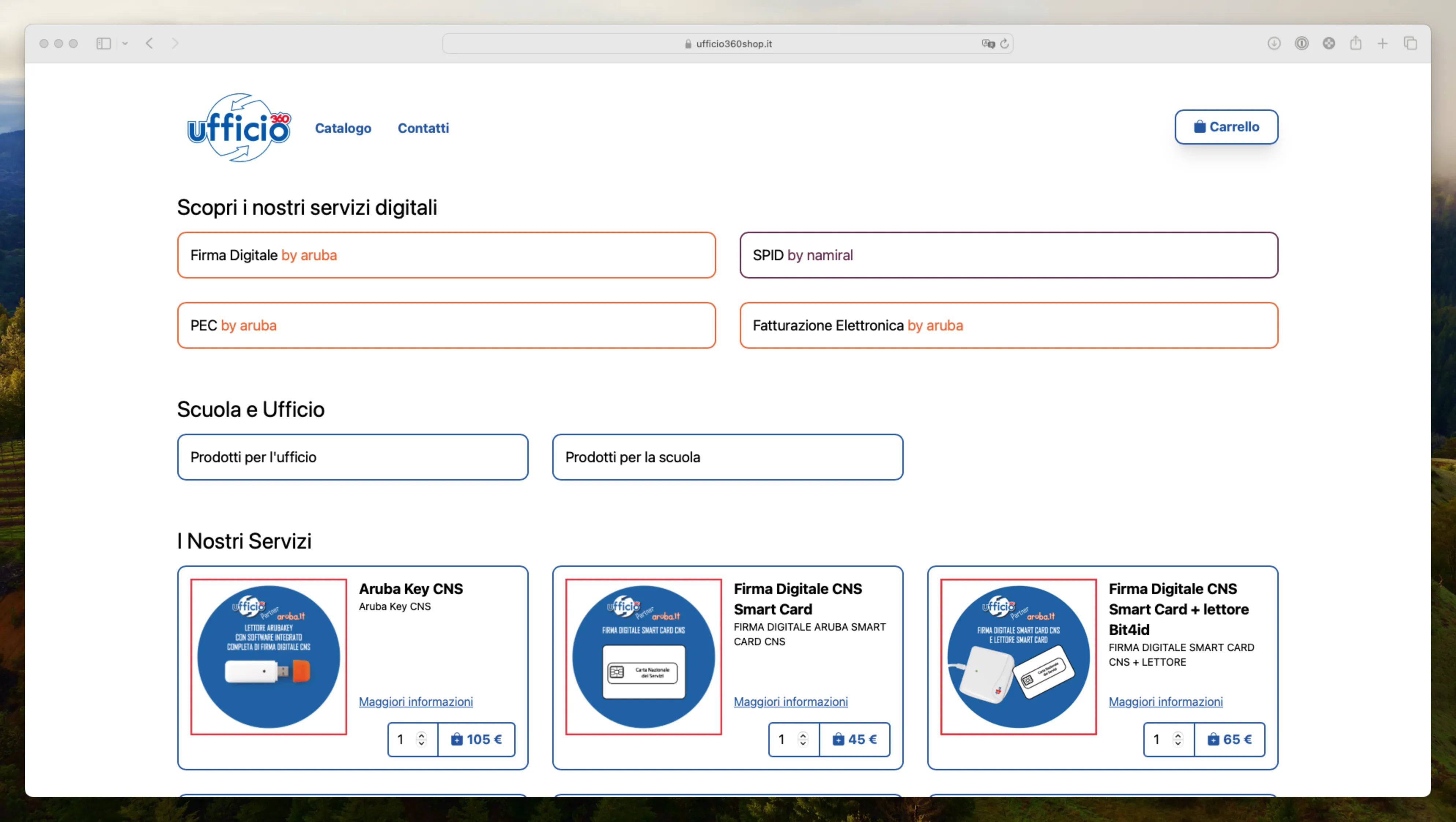The height and width of the screenshot is (822, 1456).
Task: Open the Carrello shopping cart
Action: pyautogui.click(x=1226, y=127)
